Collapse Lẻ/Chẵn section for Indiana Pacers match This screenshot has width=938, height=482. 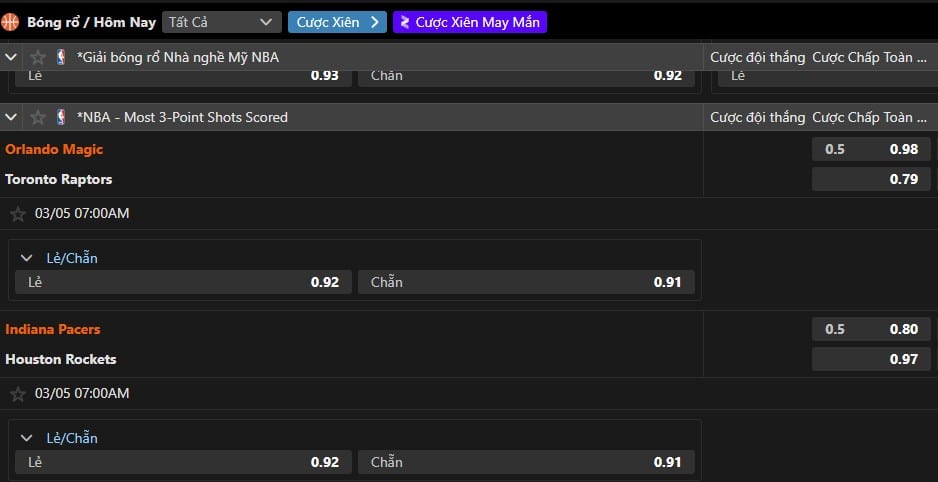coord(26,438)
